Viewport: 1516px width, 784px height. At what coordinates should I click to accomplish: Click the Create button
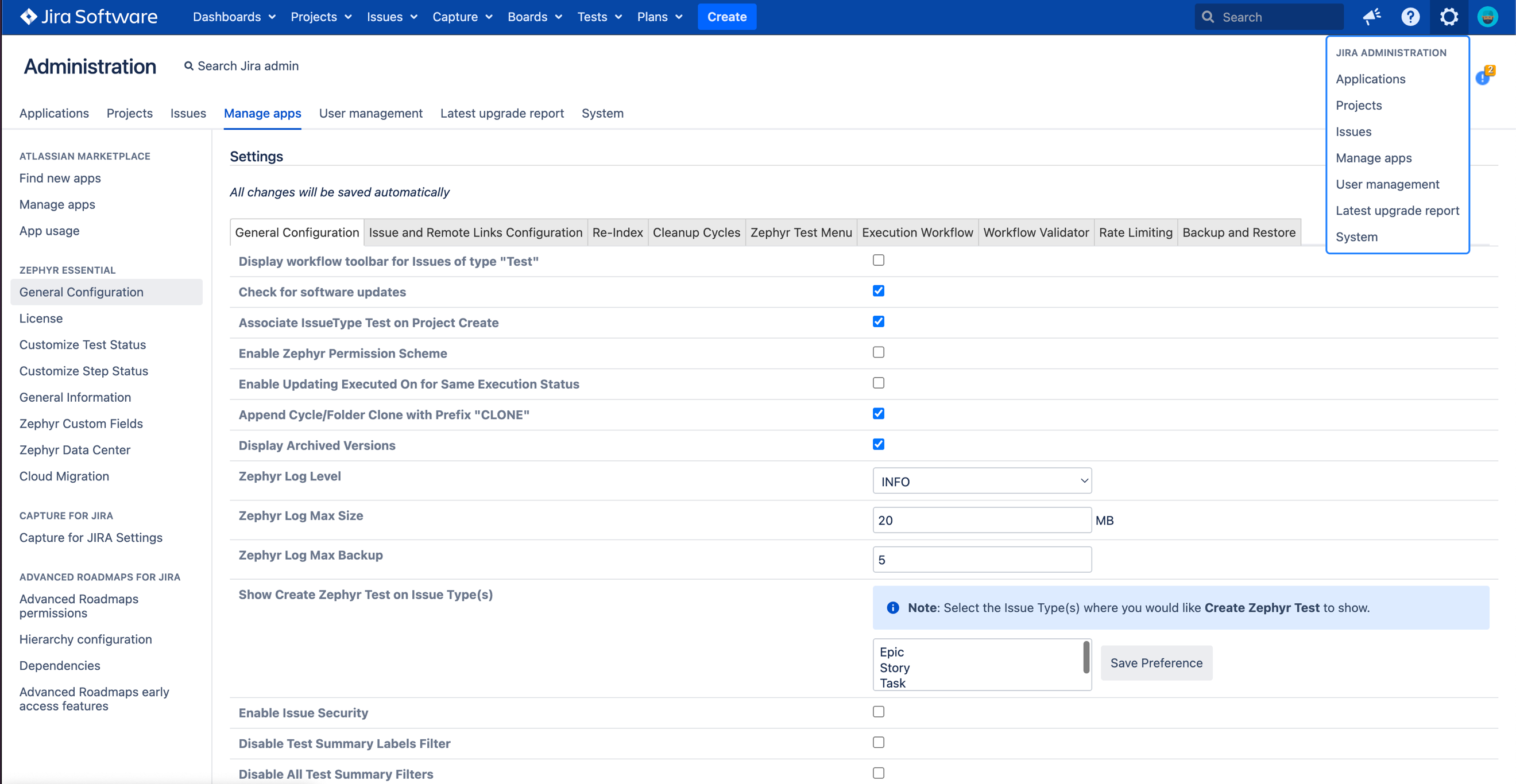726,17
